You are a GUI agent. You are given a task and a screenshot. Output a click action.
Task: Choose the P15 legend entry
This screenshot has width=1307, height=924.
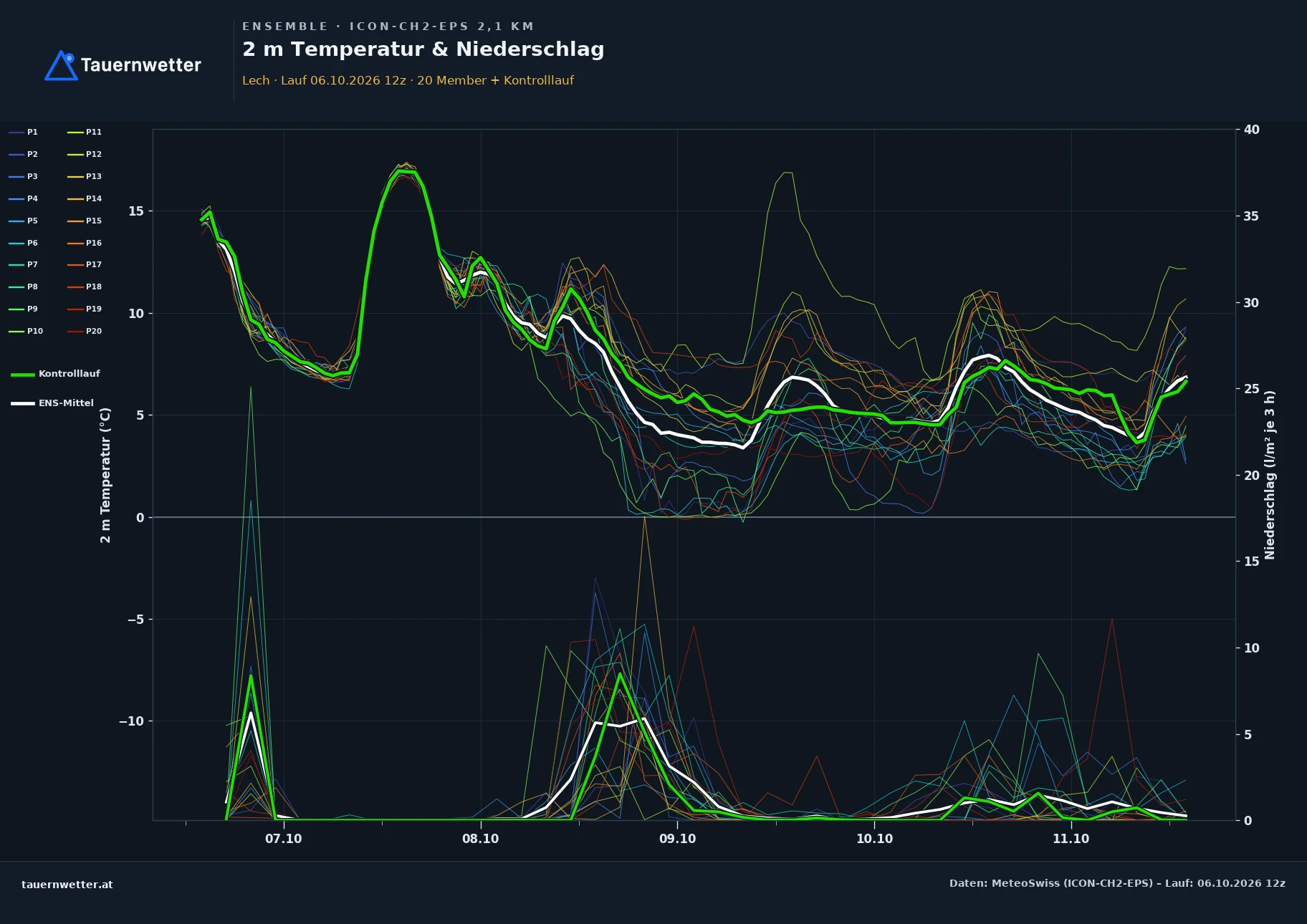coord(85,221)
